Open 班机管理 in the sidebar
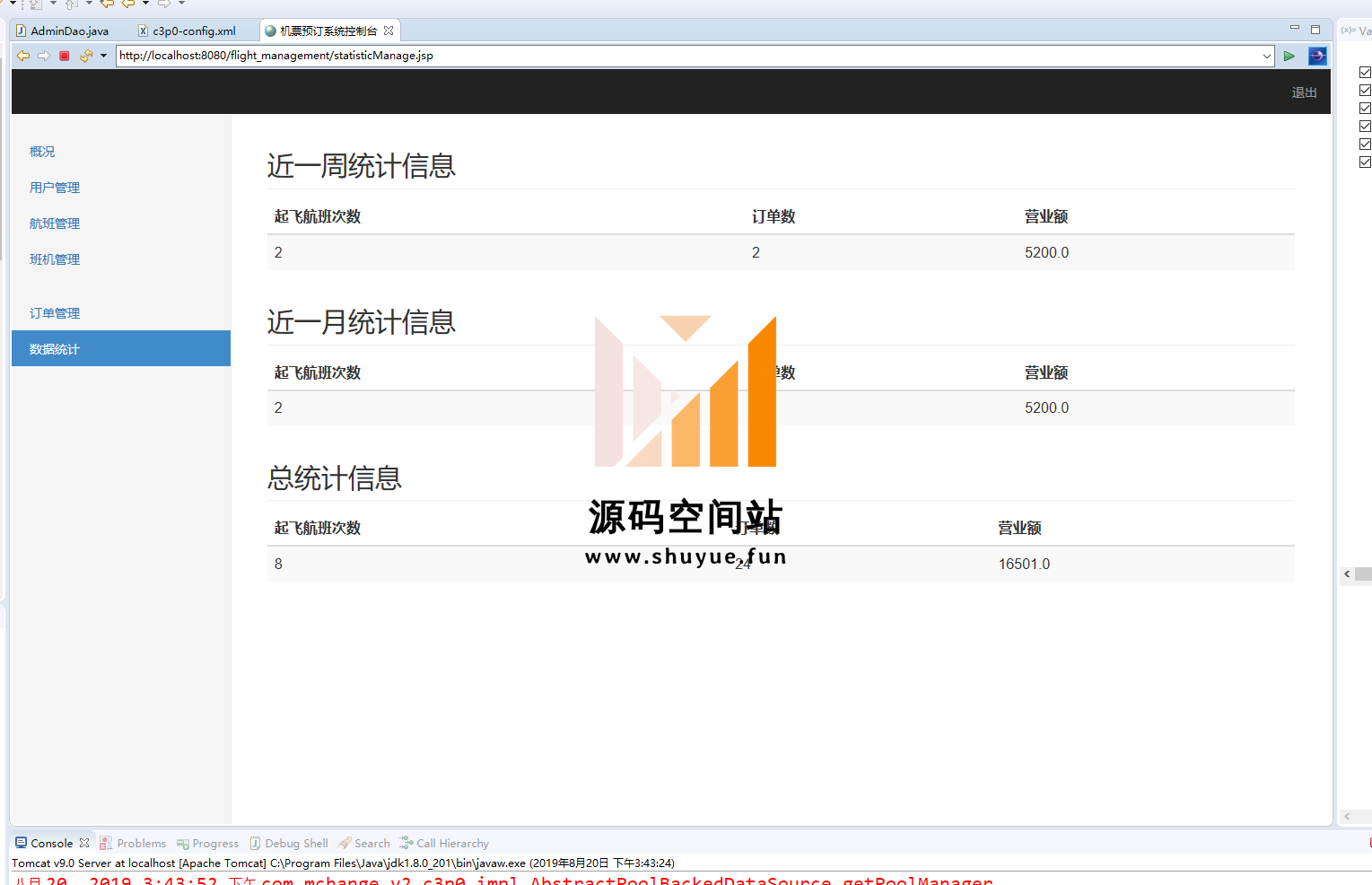The image size is (1372, 885). [x=55, y=259]
